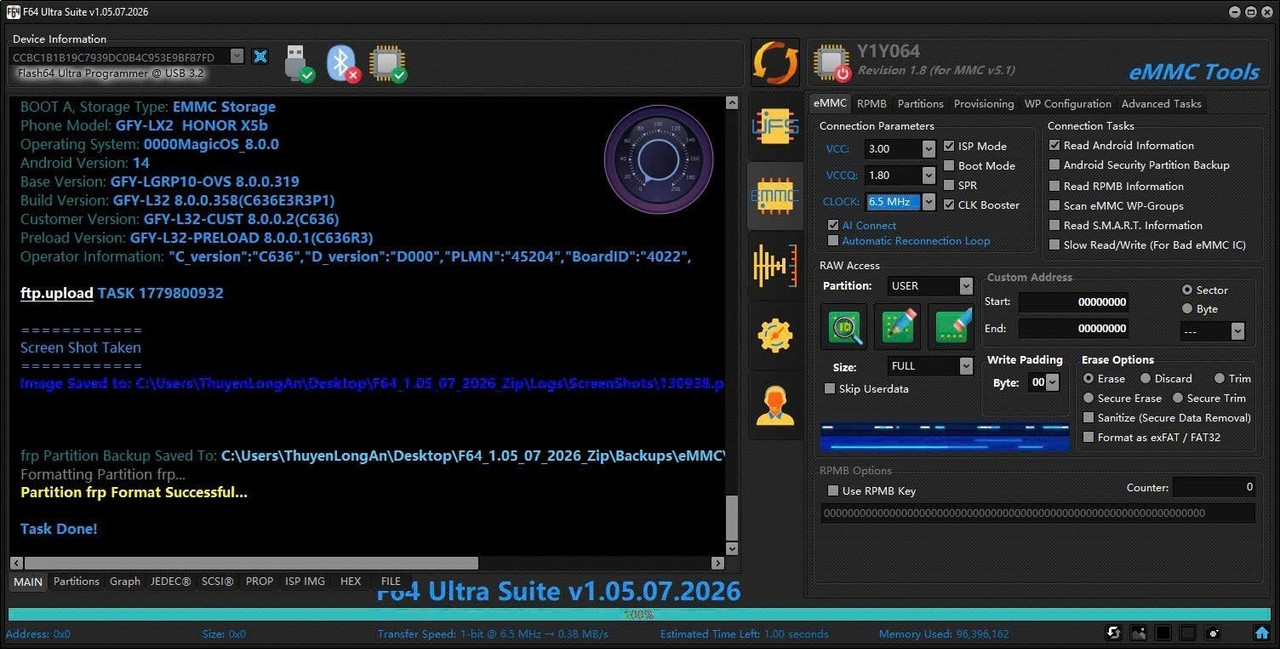Click the RAW Access write pencil icon
The height and width of the screenshot is (649, 1280).
(x=897, y=327)
